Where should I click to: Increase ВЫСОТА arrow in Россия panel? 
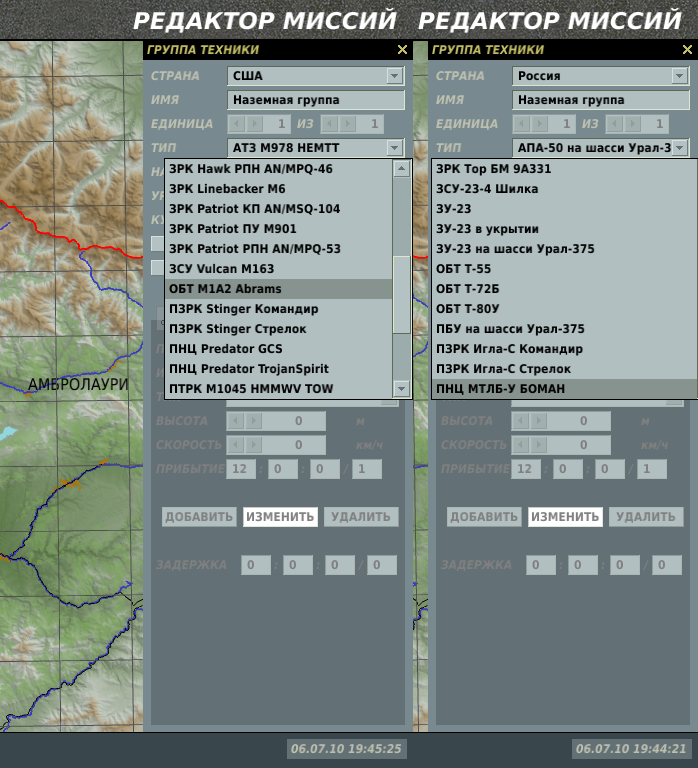click(x=538, y=421)
